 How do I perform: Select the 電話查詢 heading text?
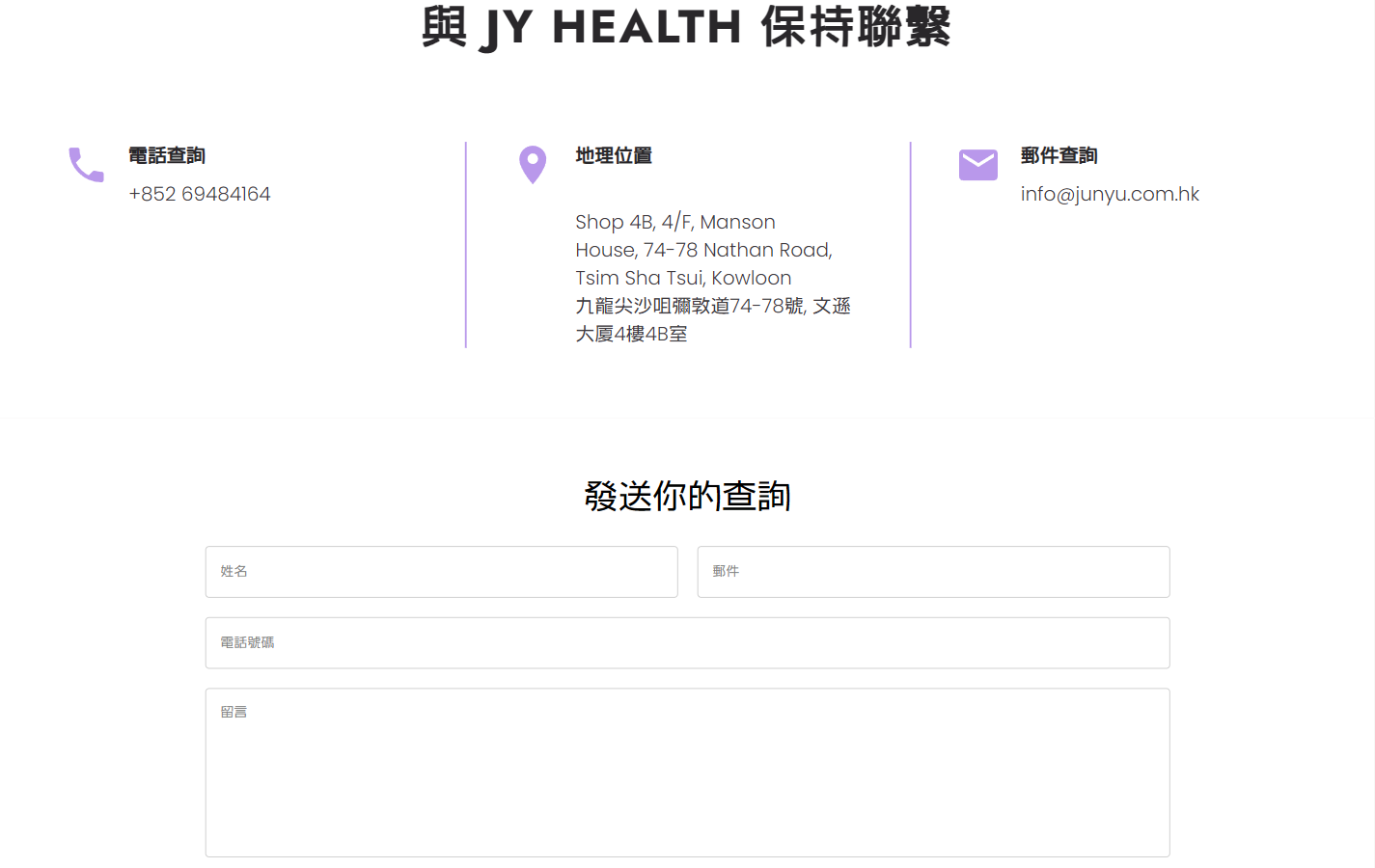pyautogui.click(x=167, y=155)
